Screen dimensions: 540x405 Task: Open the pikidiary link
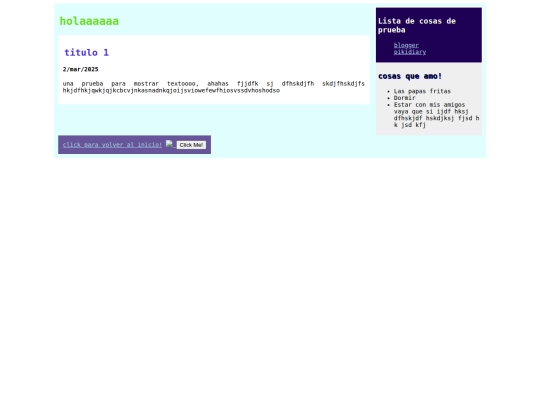coord(410,52)
